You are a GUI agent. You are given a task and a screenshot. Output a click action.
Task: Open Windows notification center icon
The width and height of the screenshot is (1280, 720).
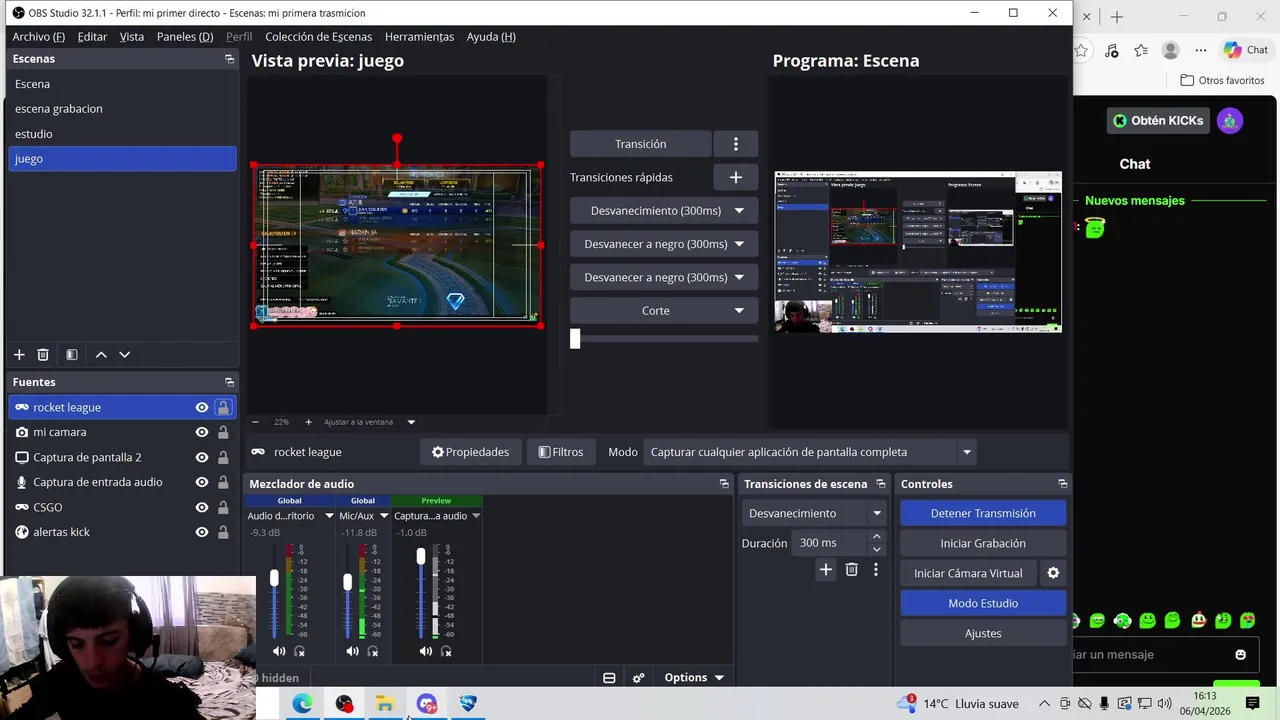(x=1253, y=704)
